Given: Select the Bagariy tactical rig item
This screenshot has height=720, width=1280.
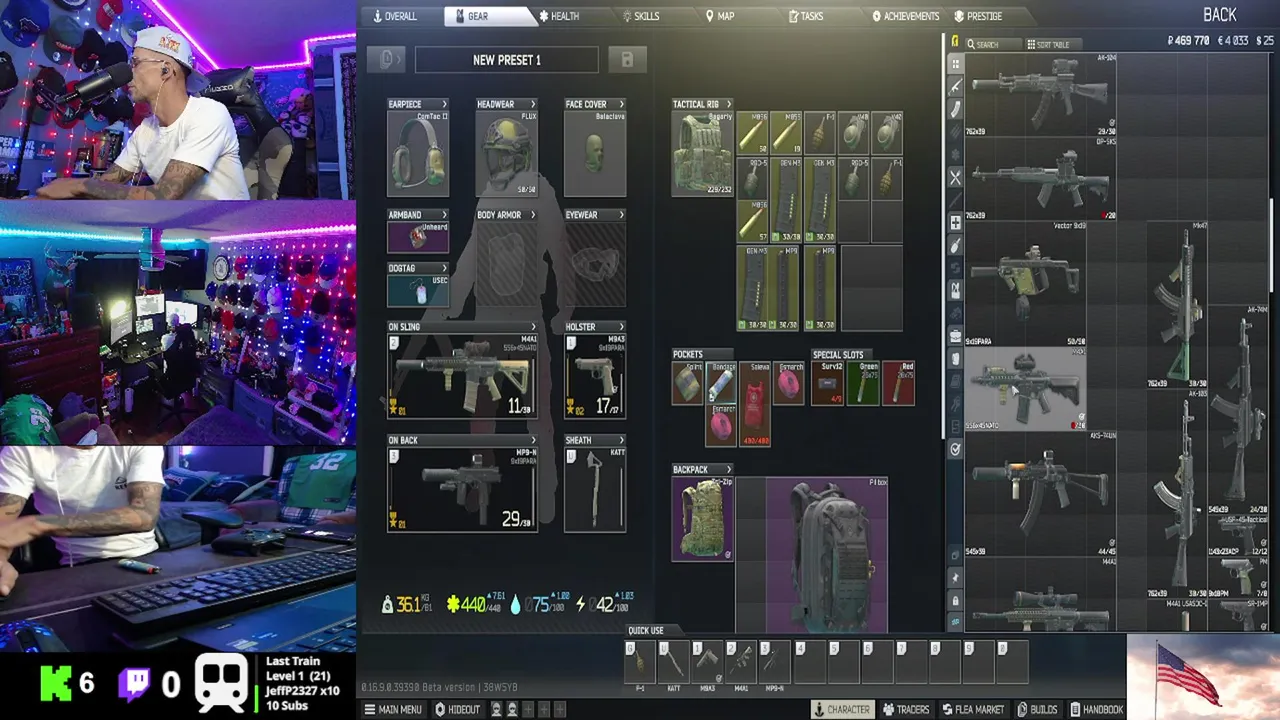Looking at the screenshot, I should (x=703, y=153).
